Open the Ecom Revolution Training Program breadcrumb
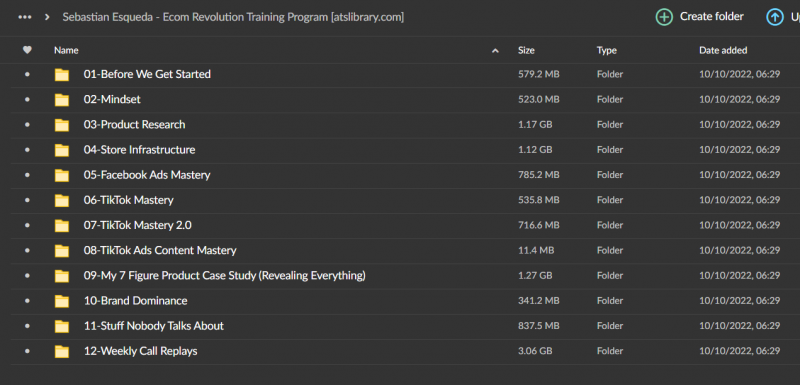The height and width of the screenshot is (385, 800). (x=233, y=17)
